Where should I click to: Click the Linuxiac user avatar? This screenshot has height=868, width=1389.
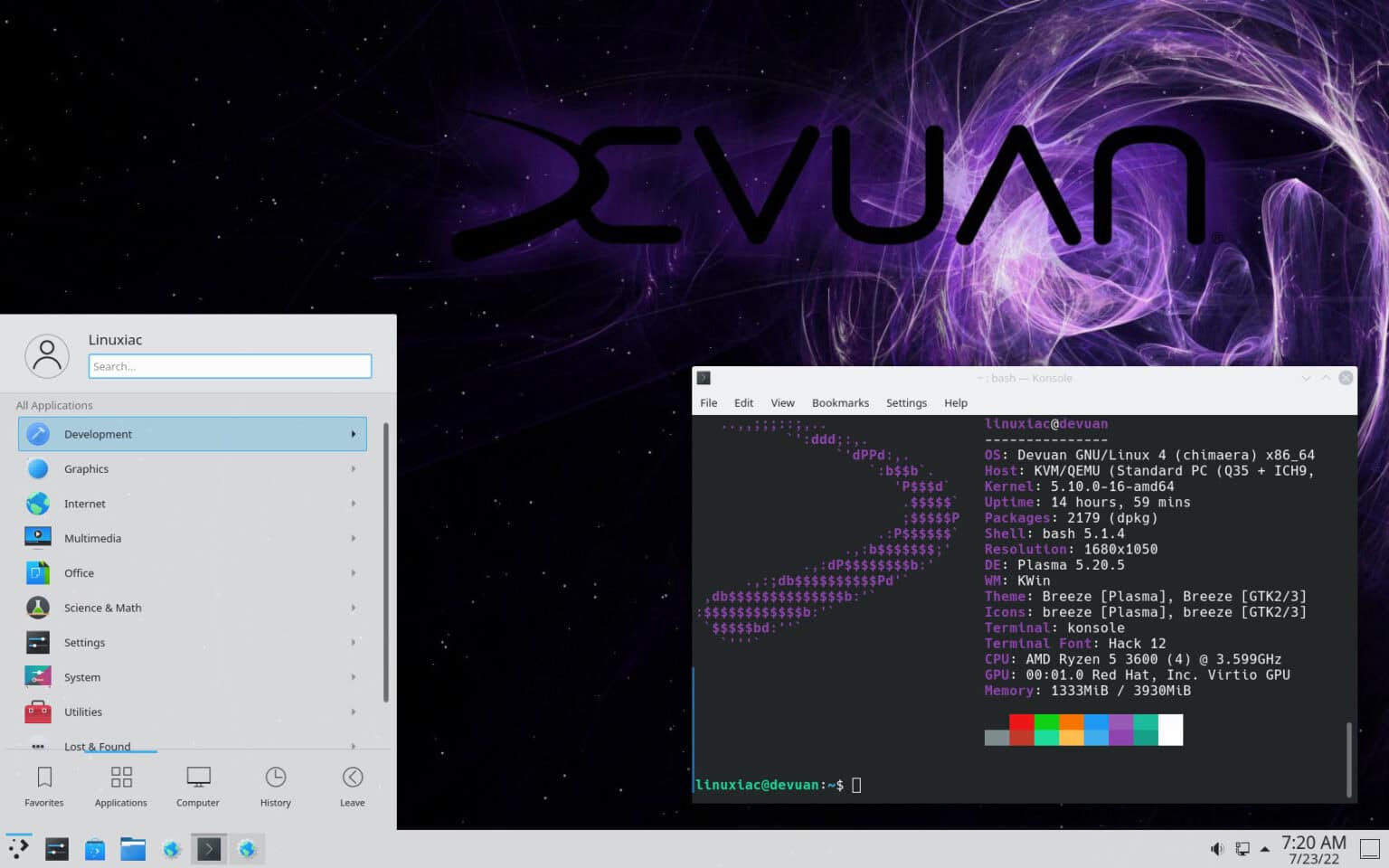(x=47, y=355)
